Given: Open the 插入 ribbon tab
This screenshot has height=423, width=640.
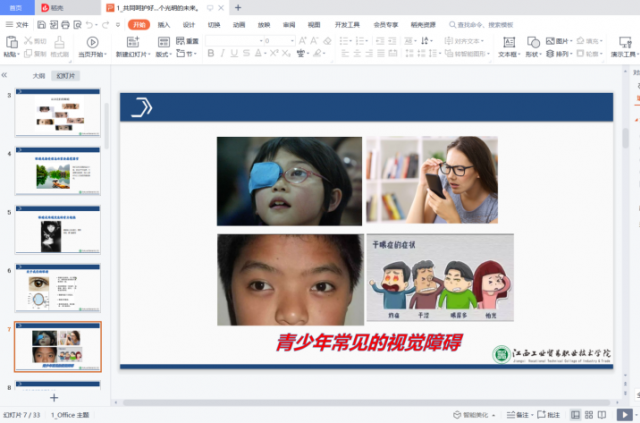Looking at the screenshot, I should tap(164, 24).
